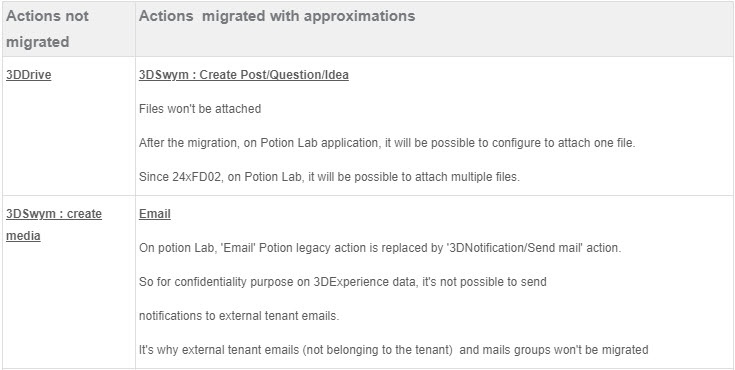
Task: Select the word 'migrated' in first header cell
Action: tap(38, 42)
